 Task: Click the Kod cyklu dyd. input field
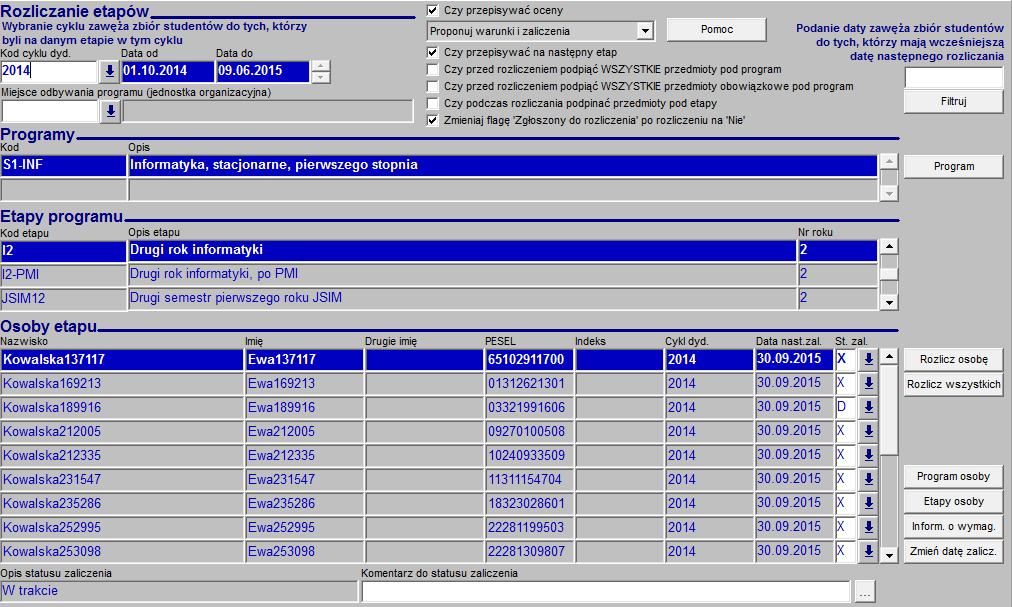tap(50, 72)
